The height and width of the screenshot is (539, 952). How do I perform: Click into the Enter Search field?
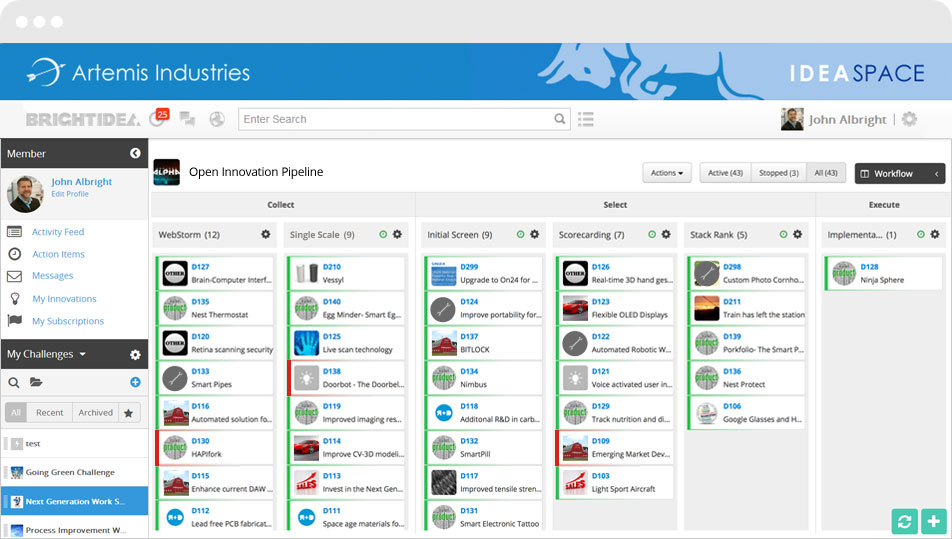pos(395,119)
